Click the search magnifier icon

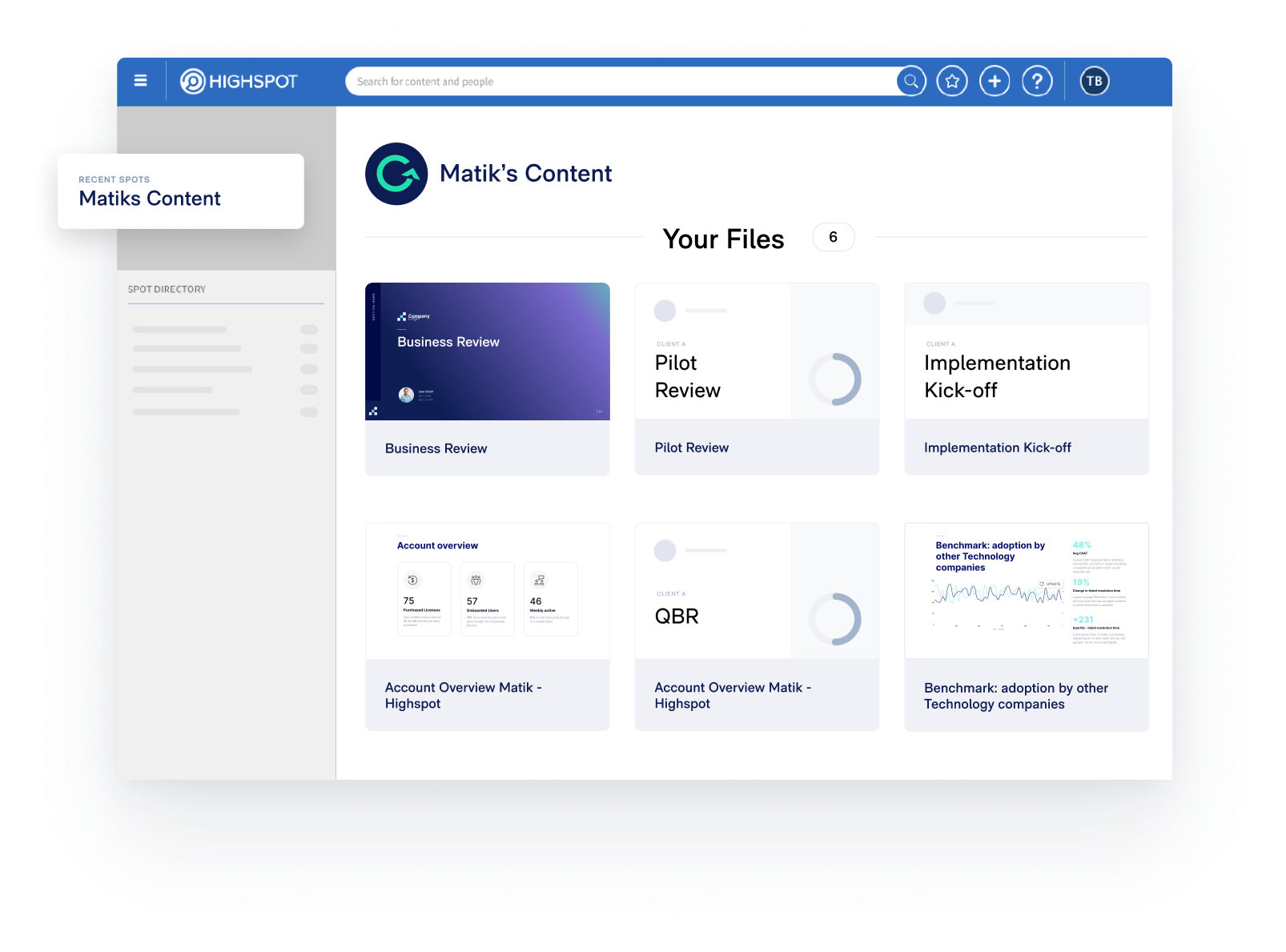[911, 81]
